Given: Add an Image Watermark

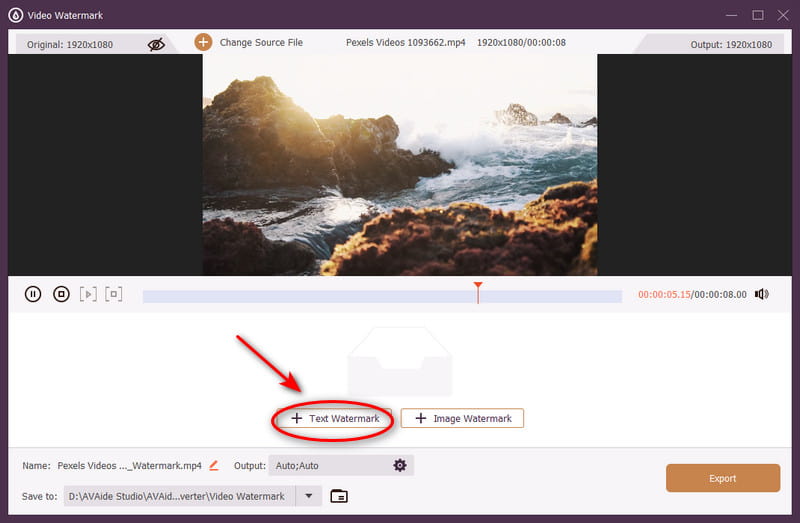Looking at the screenshot, I should coord(462,418).
